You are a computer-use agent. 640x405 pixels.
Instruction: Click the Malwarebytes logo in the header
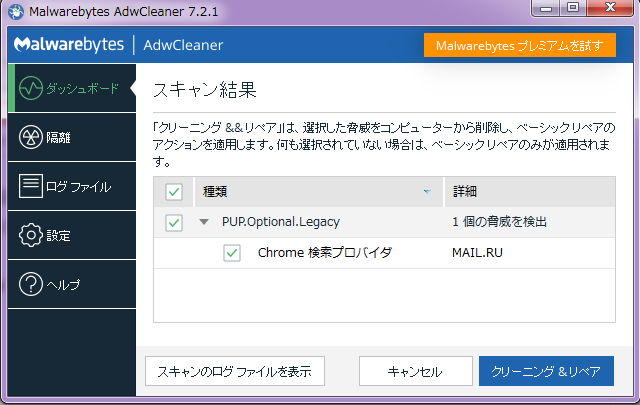pos(69,45)
